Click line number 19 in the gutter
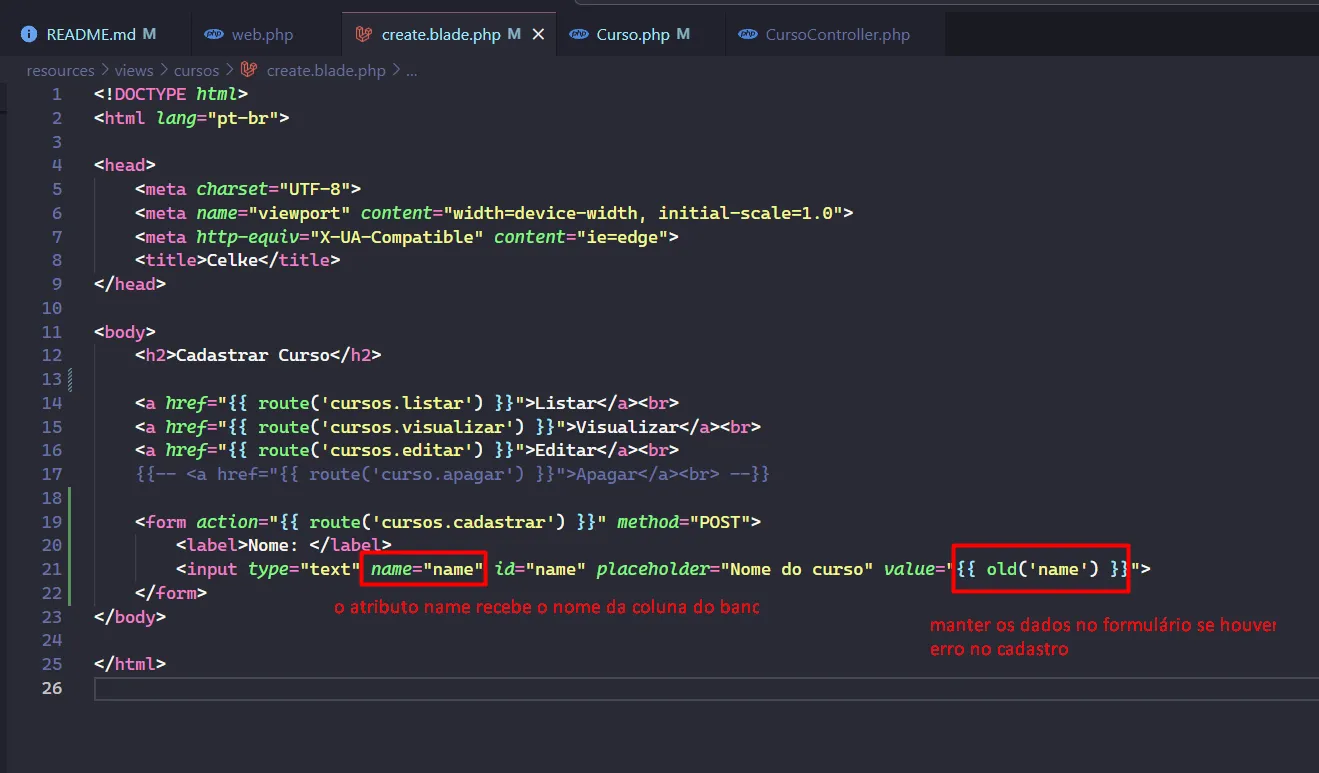This screenshot has height=773, width=1319. 52,521
